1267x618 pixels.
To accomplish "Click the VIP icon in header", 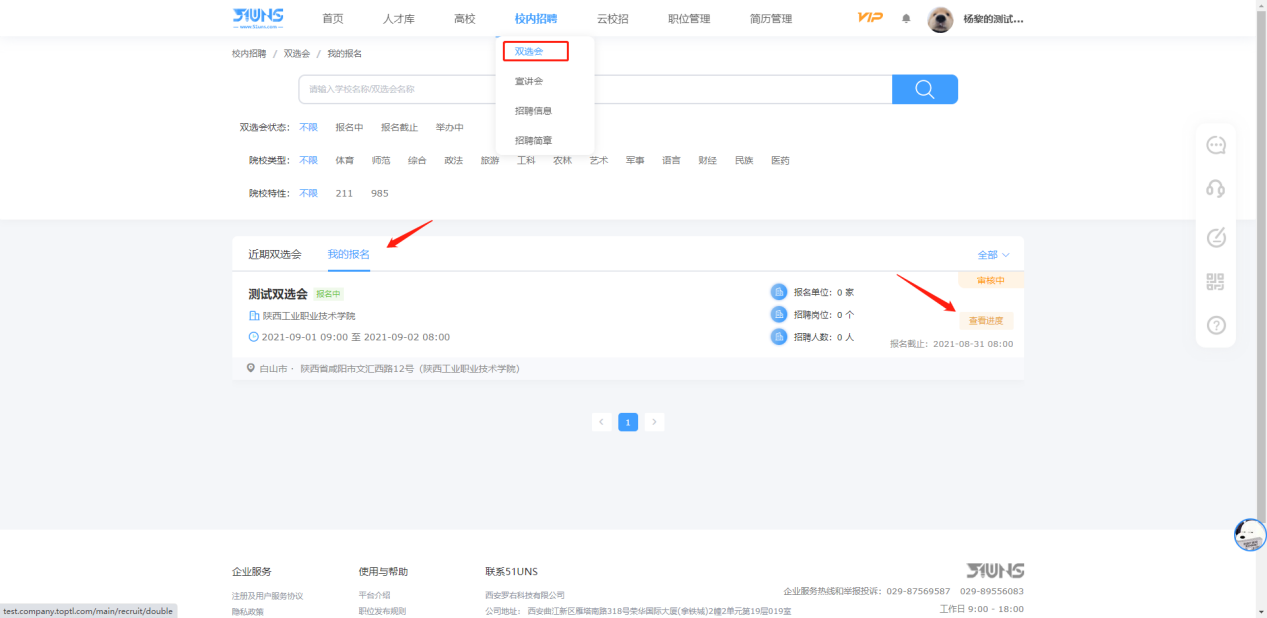I will [x=870, y=18].
